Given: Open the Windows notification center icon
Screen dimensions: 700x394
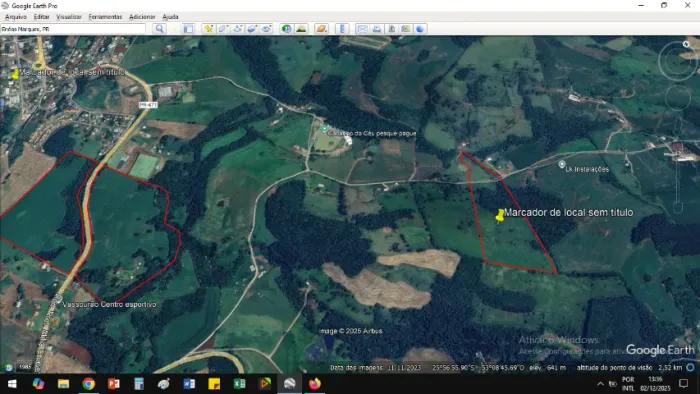Looking at the screenshot, I should pyautogui.click(x=683, y=384).
